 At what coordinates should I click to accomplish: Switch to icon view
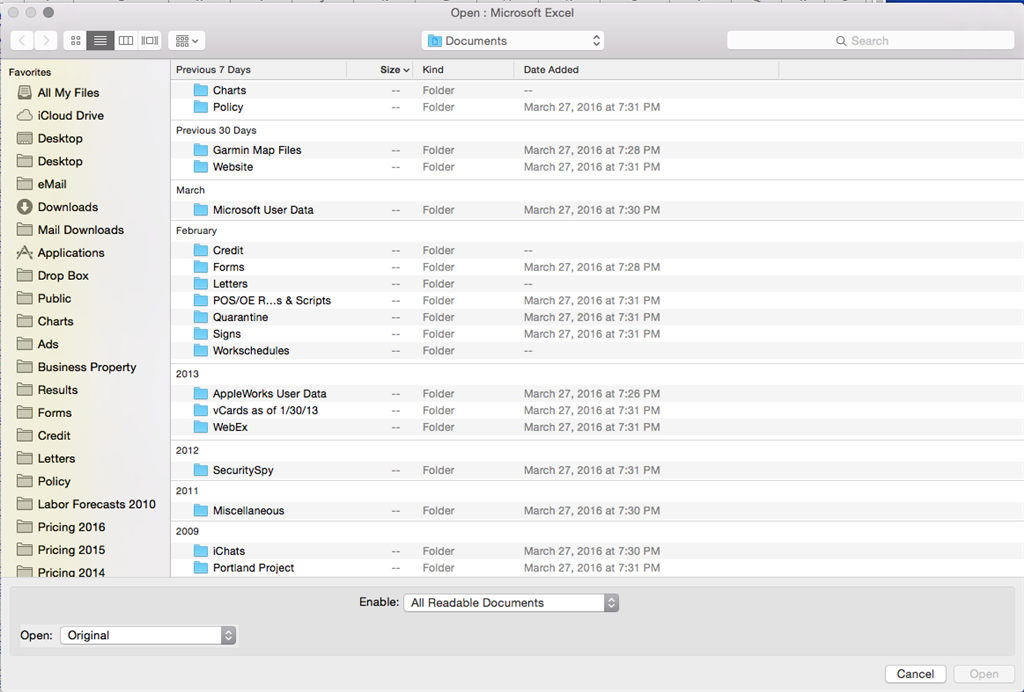(76, 40)
